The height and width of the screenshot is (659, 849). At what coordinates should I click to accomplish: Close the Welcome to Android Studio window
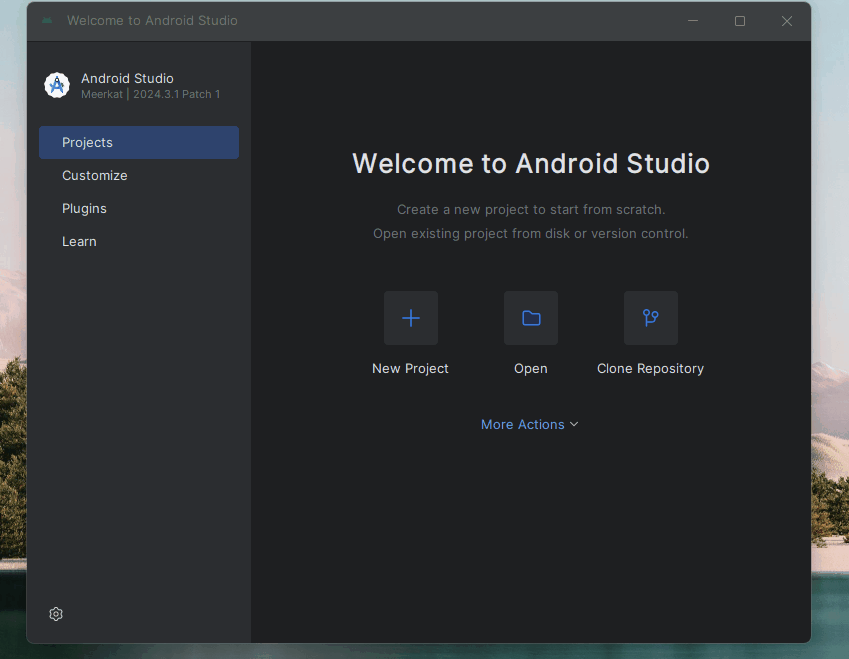click(787, 21)
